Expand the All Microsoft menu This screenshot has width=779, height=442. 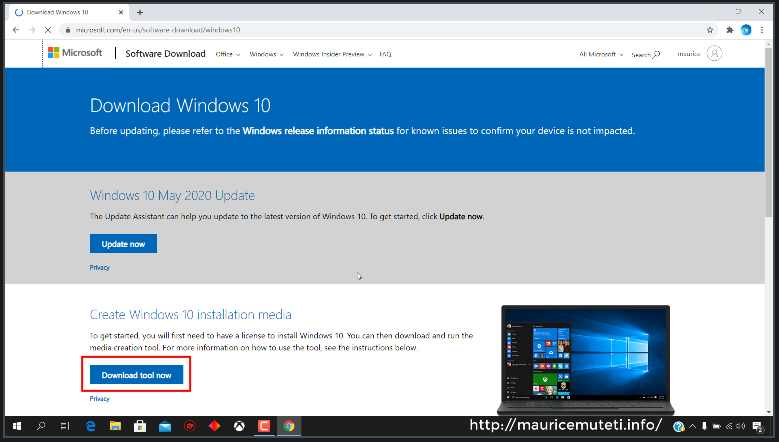tap(601, 54)
